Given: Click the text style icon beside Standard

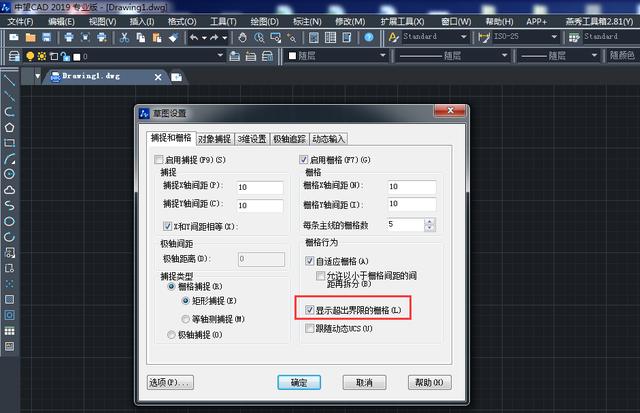Looking at the screenshot, I should pos(393,38).
